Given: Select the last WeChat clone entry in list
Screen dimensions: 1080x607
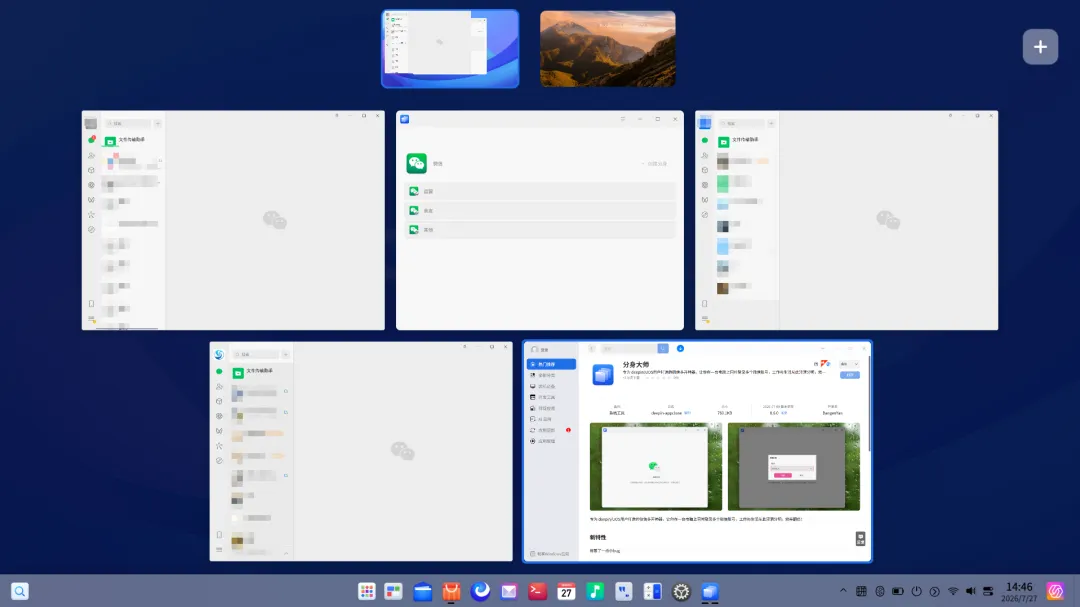Looking at the screenshot, I should click(x=540, y=230).
